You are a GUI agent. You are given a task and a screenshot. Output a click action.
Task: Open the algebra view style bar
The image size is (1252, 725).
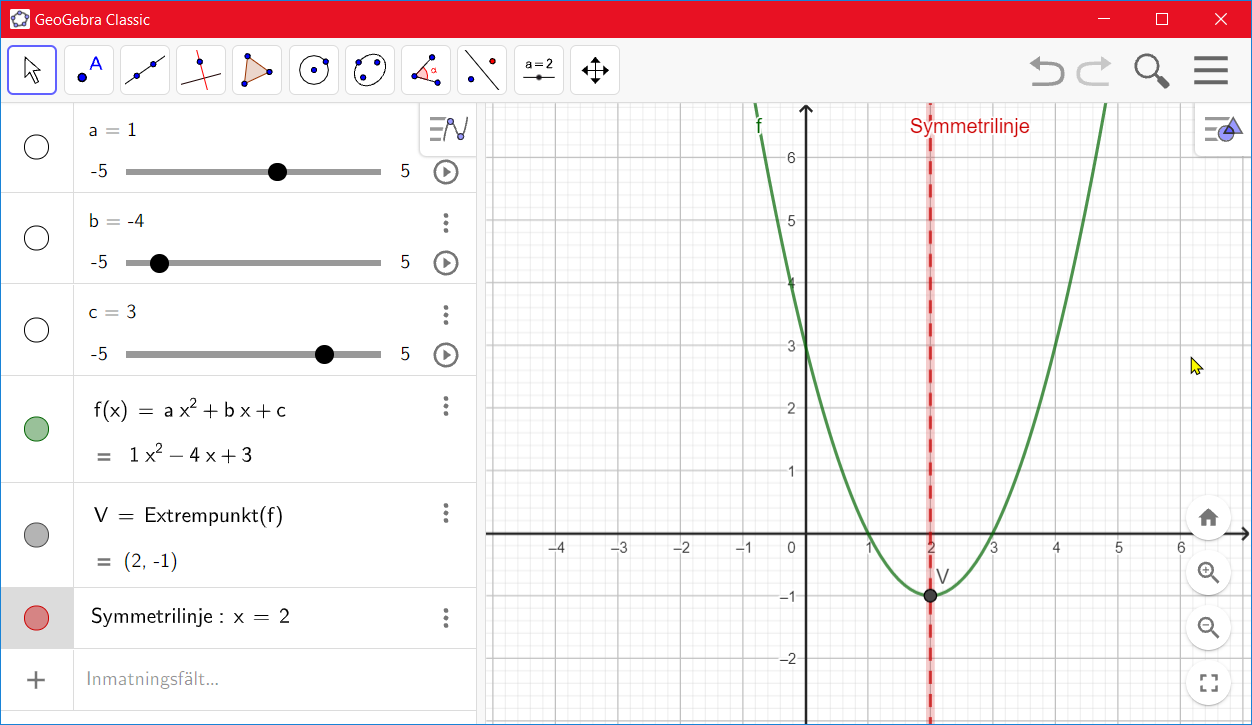point(448,129)
